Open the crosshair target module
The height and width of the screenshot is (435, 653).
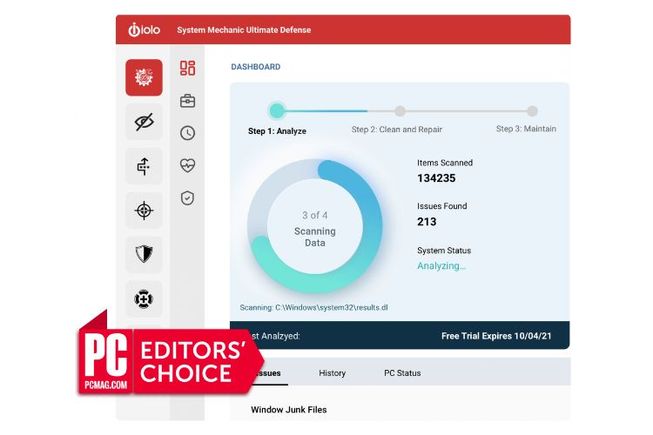[144, 211]
